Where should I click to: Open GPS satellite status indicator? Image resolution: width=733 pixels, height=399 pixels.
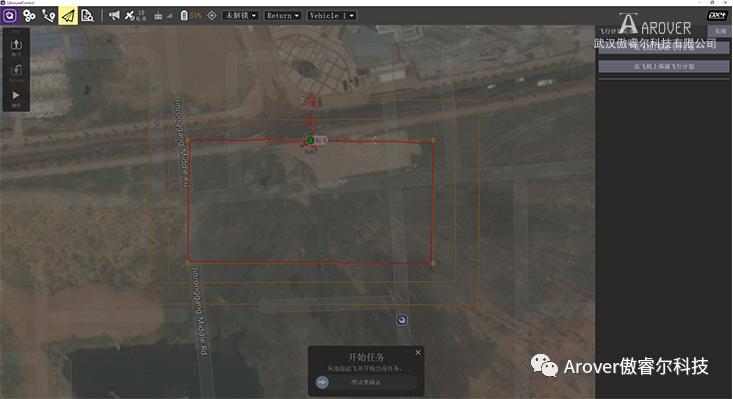(135, 15)
